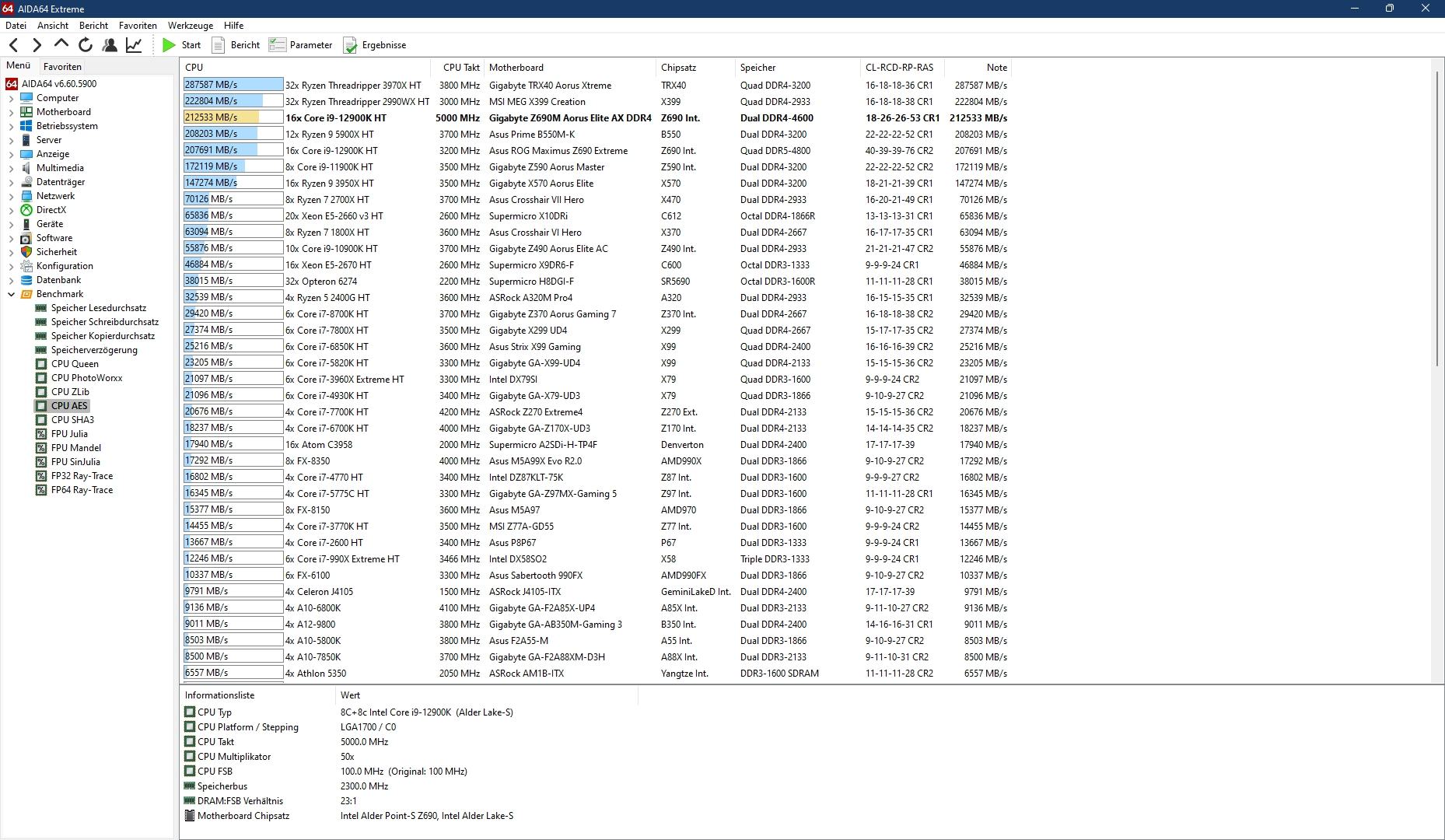
Task: Show the Ergebnisse results
Action: point(375,45)
